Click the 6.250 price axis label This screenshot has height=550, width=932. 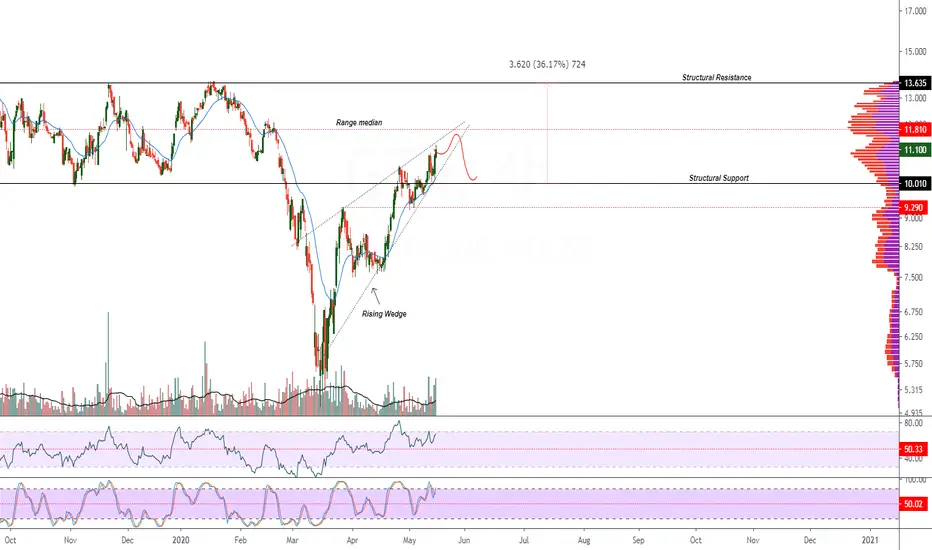pyautogui.click(x=914, y=337)
